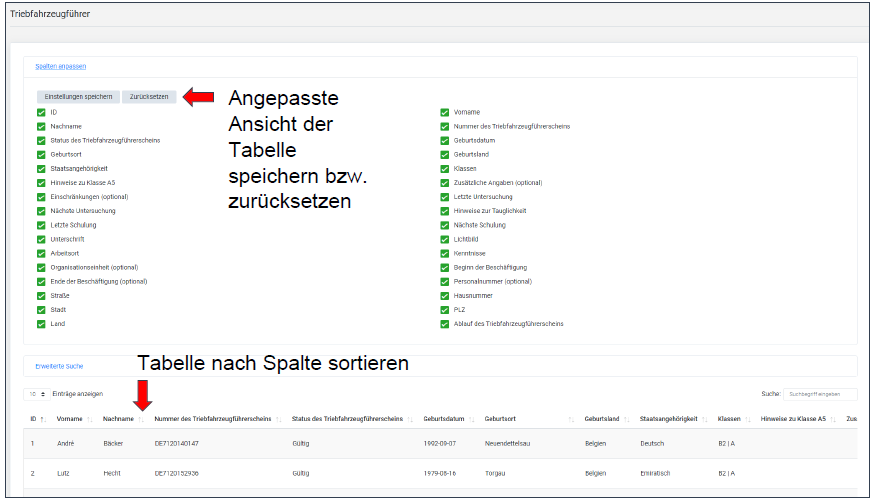875x500 pixels.
Task: Uncheck the PLZ column checkbox
Action: click(x=445, y=310)
